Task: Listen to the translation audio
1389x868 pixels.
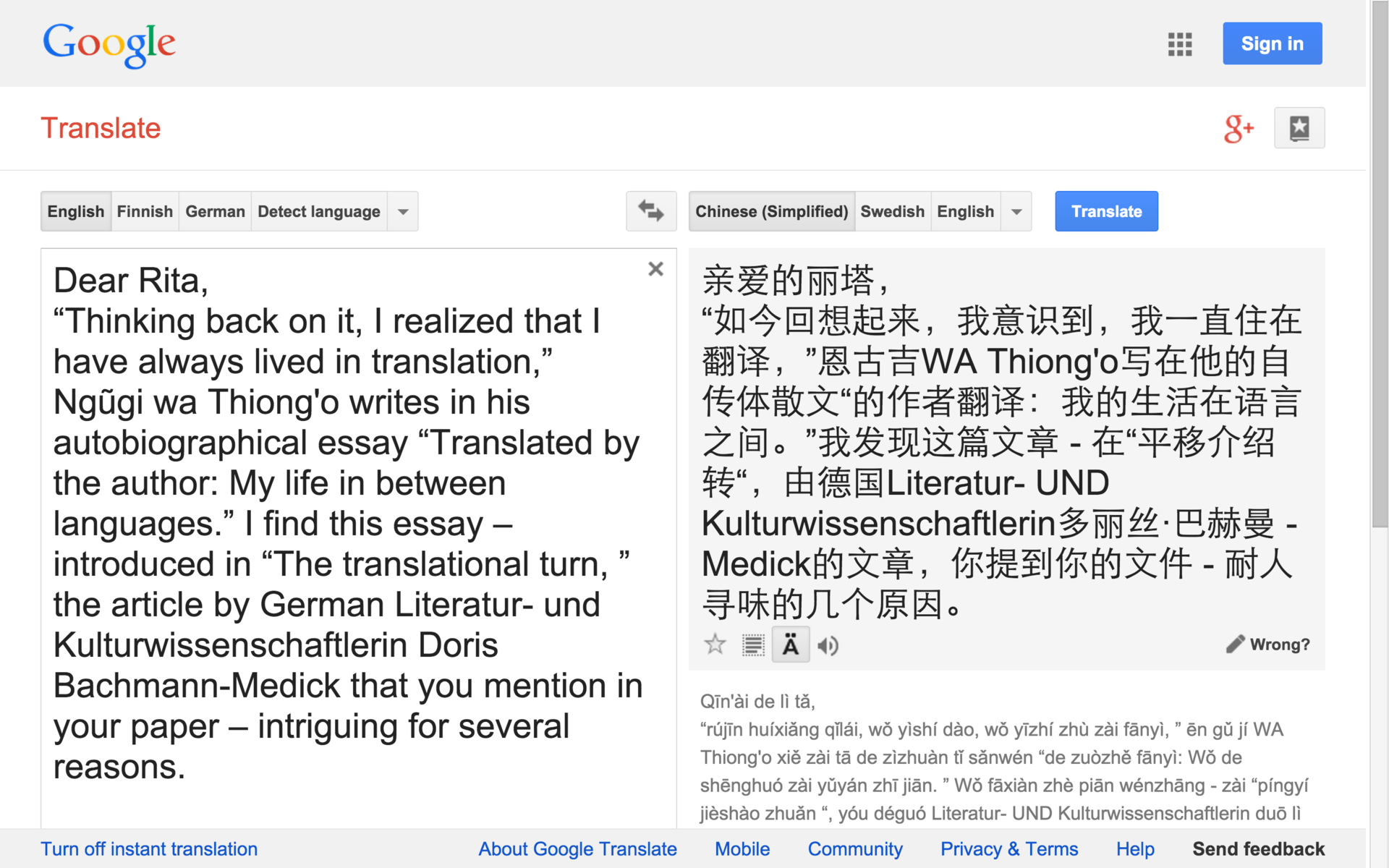Action: pyautogui.click(x=828, y=645)
